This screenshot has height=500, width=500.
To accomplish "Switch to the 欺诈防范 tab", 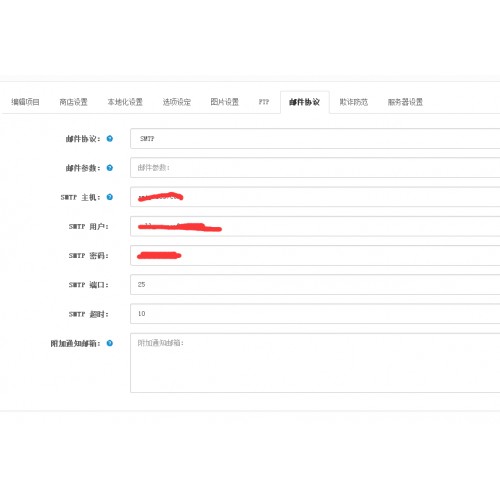I will (x=354, y=102).
